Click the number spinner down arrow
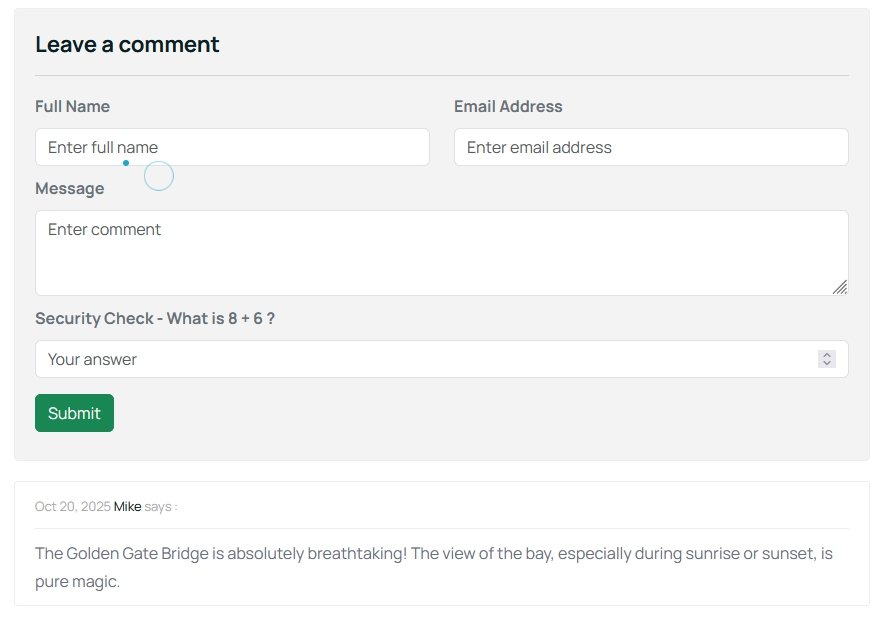This screenshot has width=880, height=624. [826, 362]
